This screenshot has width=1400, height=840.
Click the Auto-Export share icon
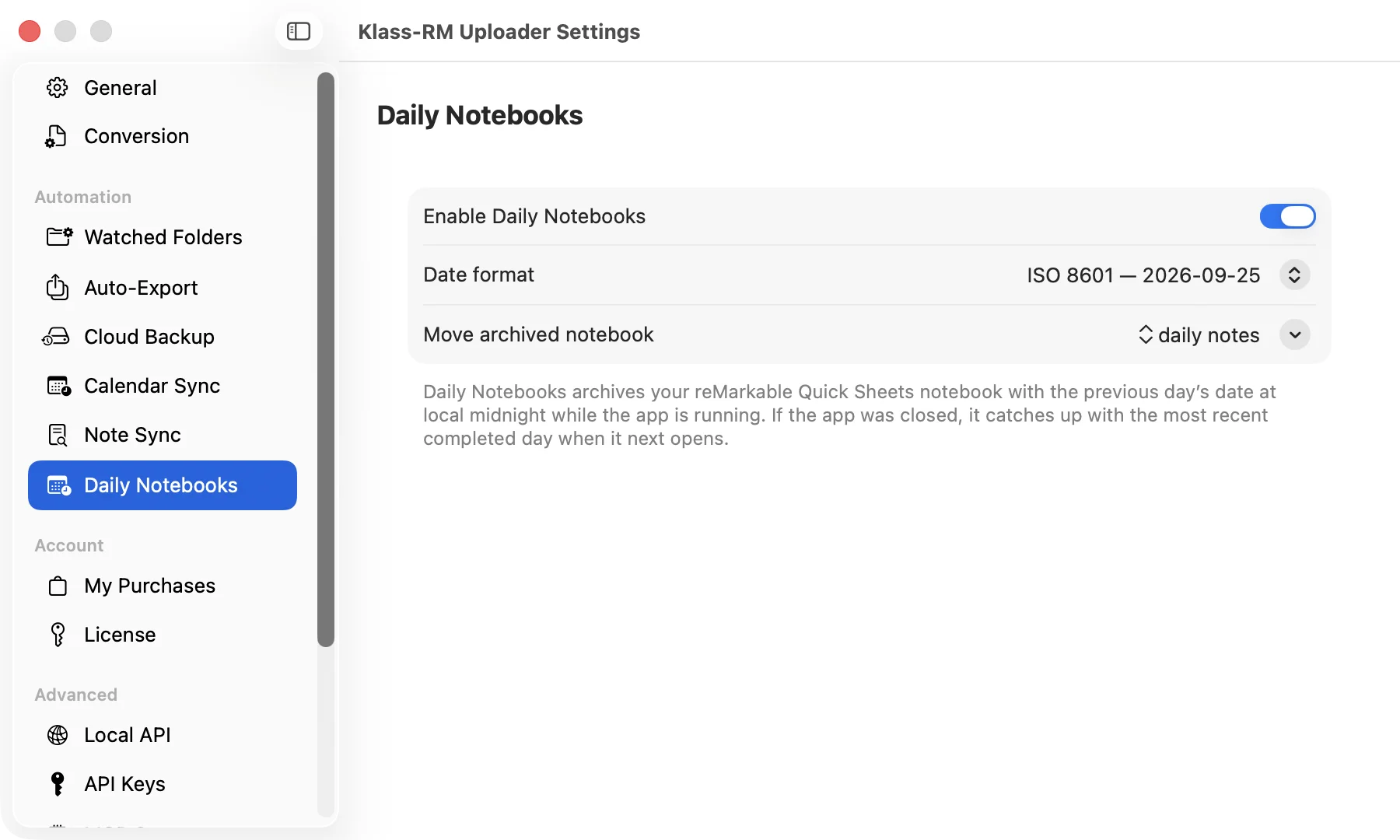58,287
